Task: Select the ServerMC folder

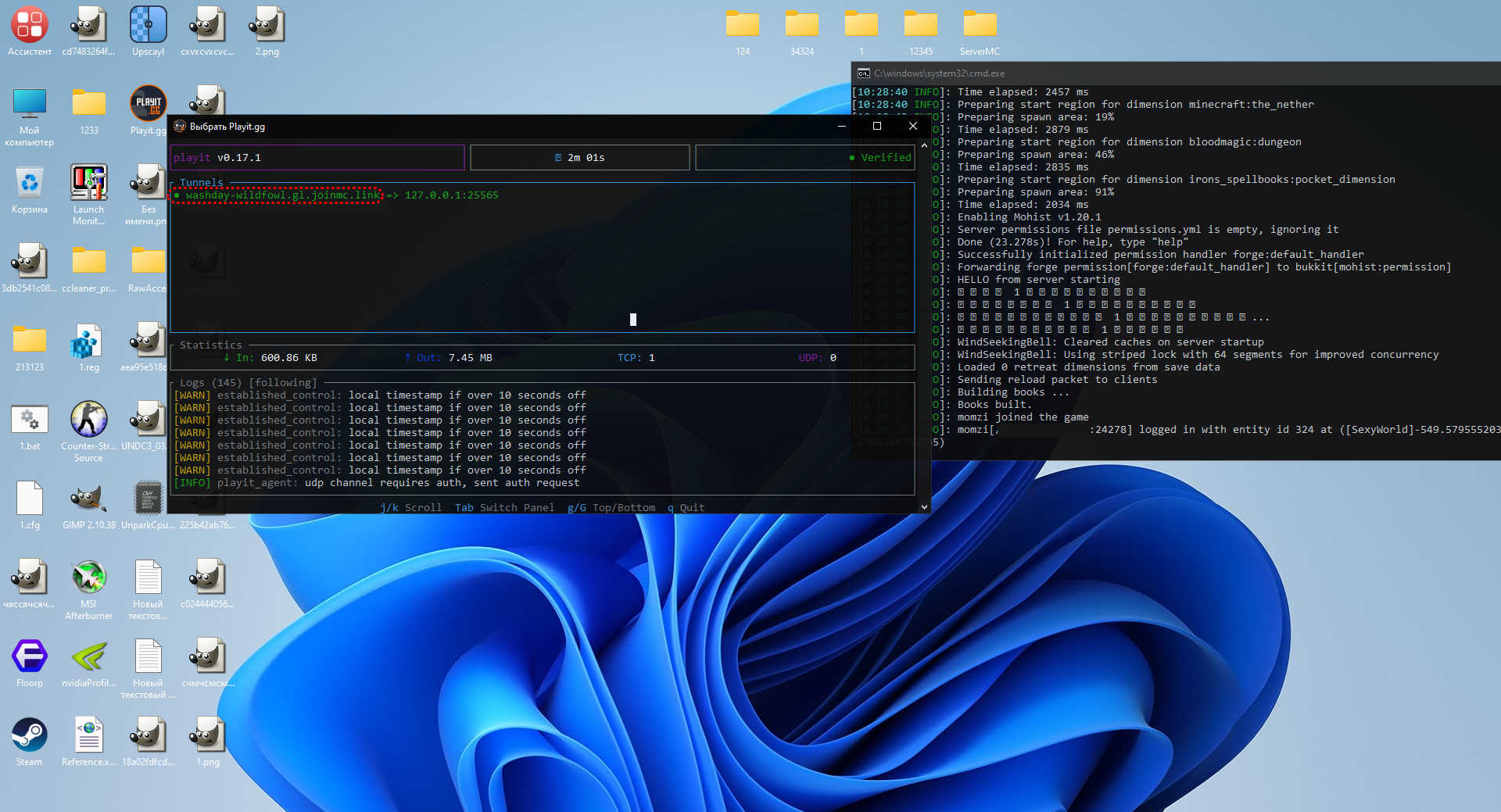Action: tap(980, 25)
